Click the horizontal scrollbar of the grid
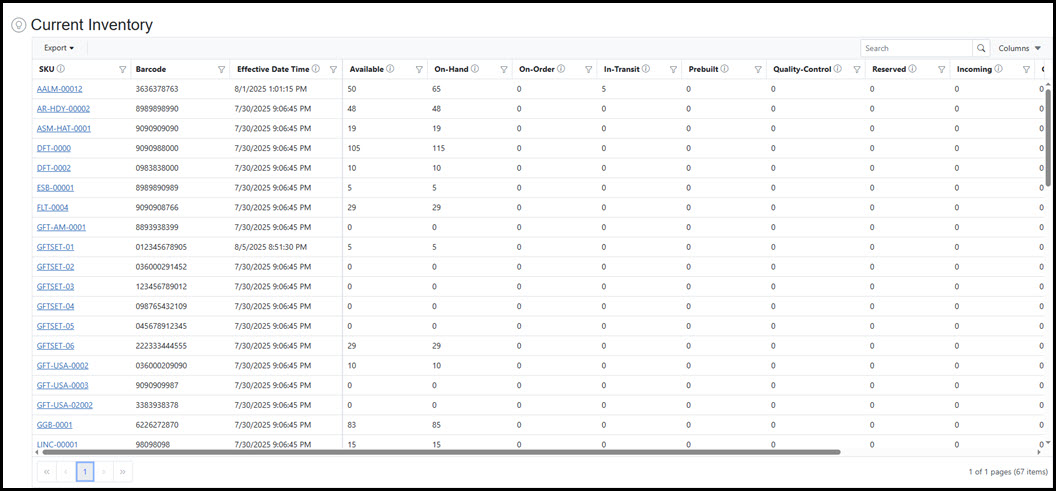1056x491 pixels. pyautogui.click(x=440, y=452)
